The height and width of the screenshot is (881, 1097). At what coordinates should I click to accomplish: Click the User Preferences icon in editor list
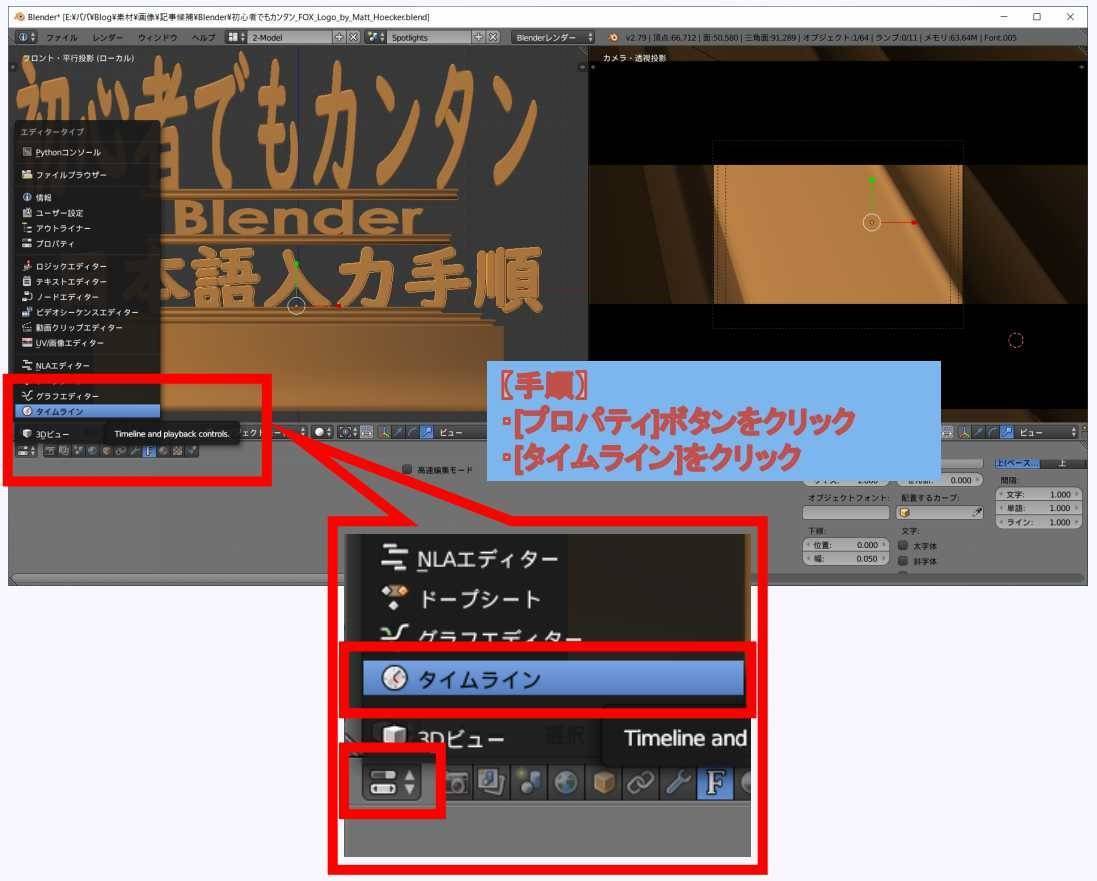(x=27, y=213)
